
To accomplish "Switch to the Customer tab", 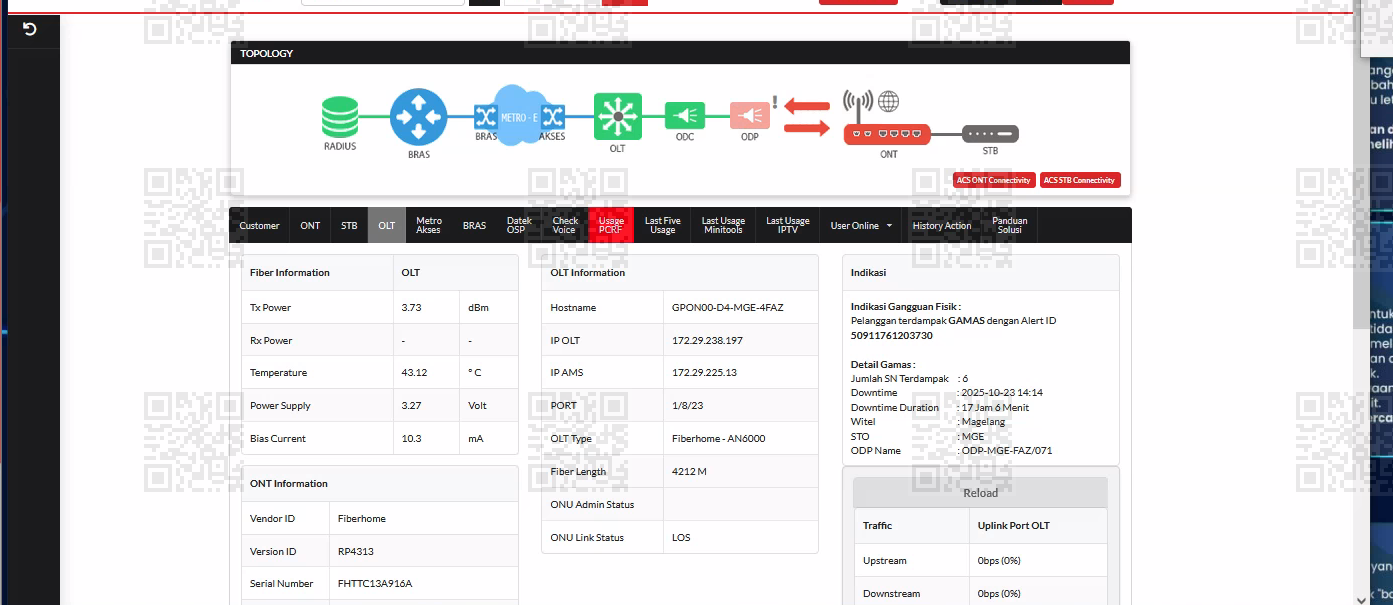I will 259,225.
